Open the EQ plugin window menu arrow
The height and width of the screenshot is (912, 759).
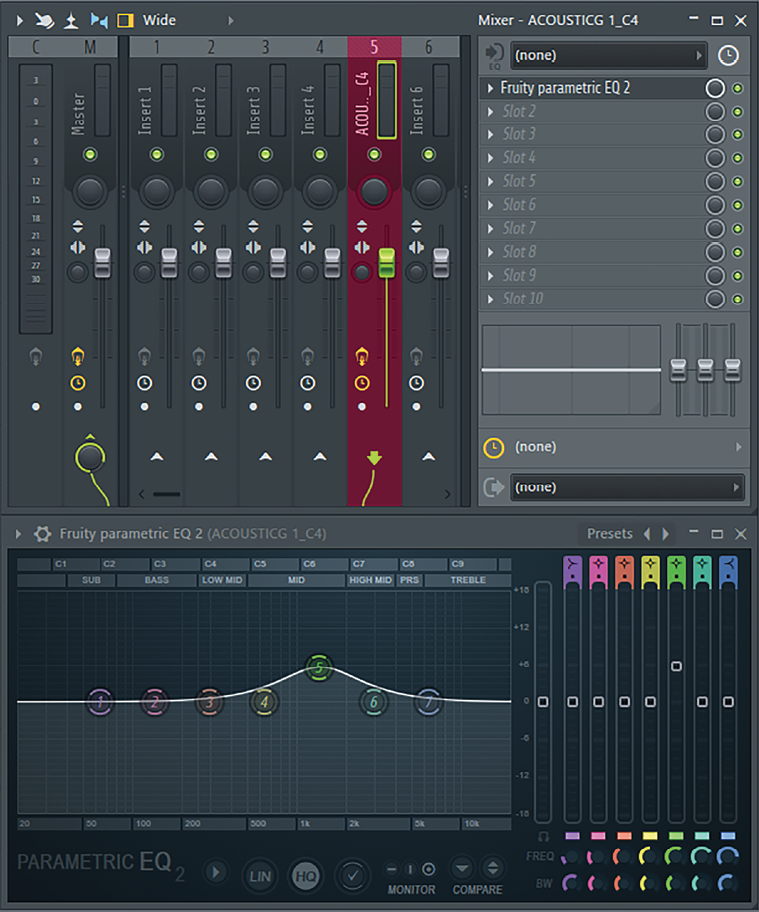19,533
